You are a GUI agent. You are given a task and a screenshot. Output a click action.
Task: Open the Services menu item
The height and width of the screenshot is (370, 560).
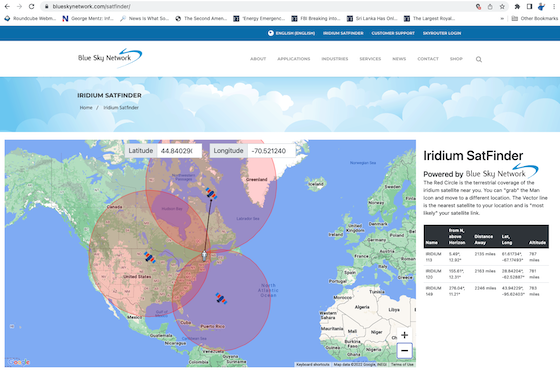[370, 59]
